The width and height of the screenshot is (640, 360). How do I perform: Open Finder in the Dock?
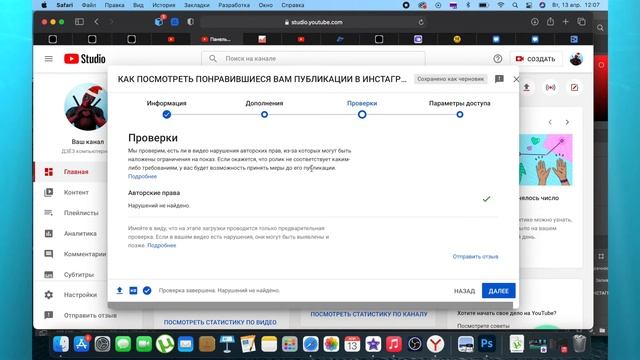coord(61,344)
